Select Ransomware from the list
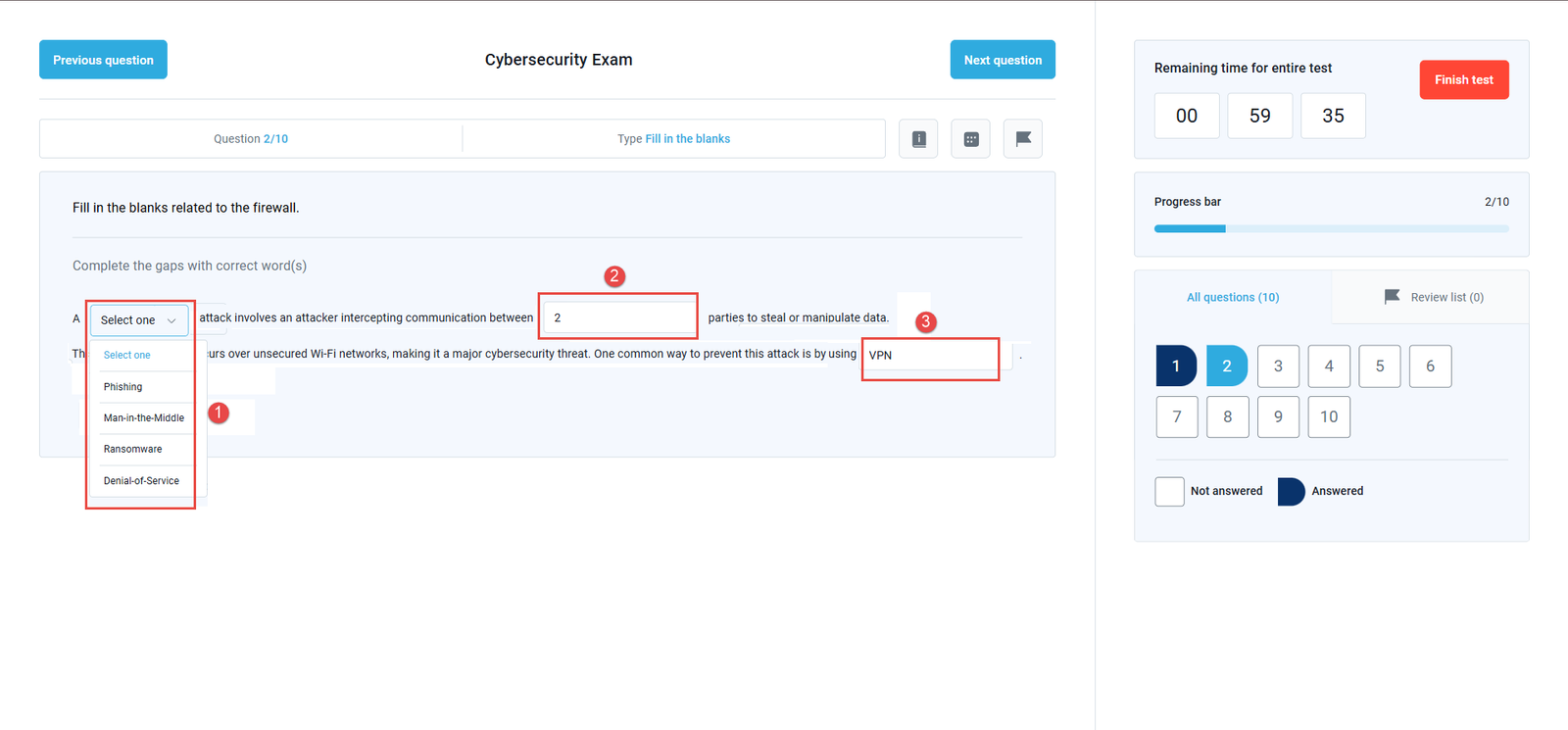This screenshot has width=1568, height=730. click(133, 450)
